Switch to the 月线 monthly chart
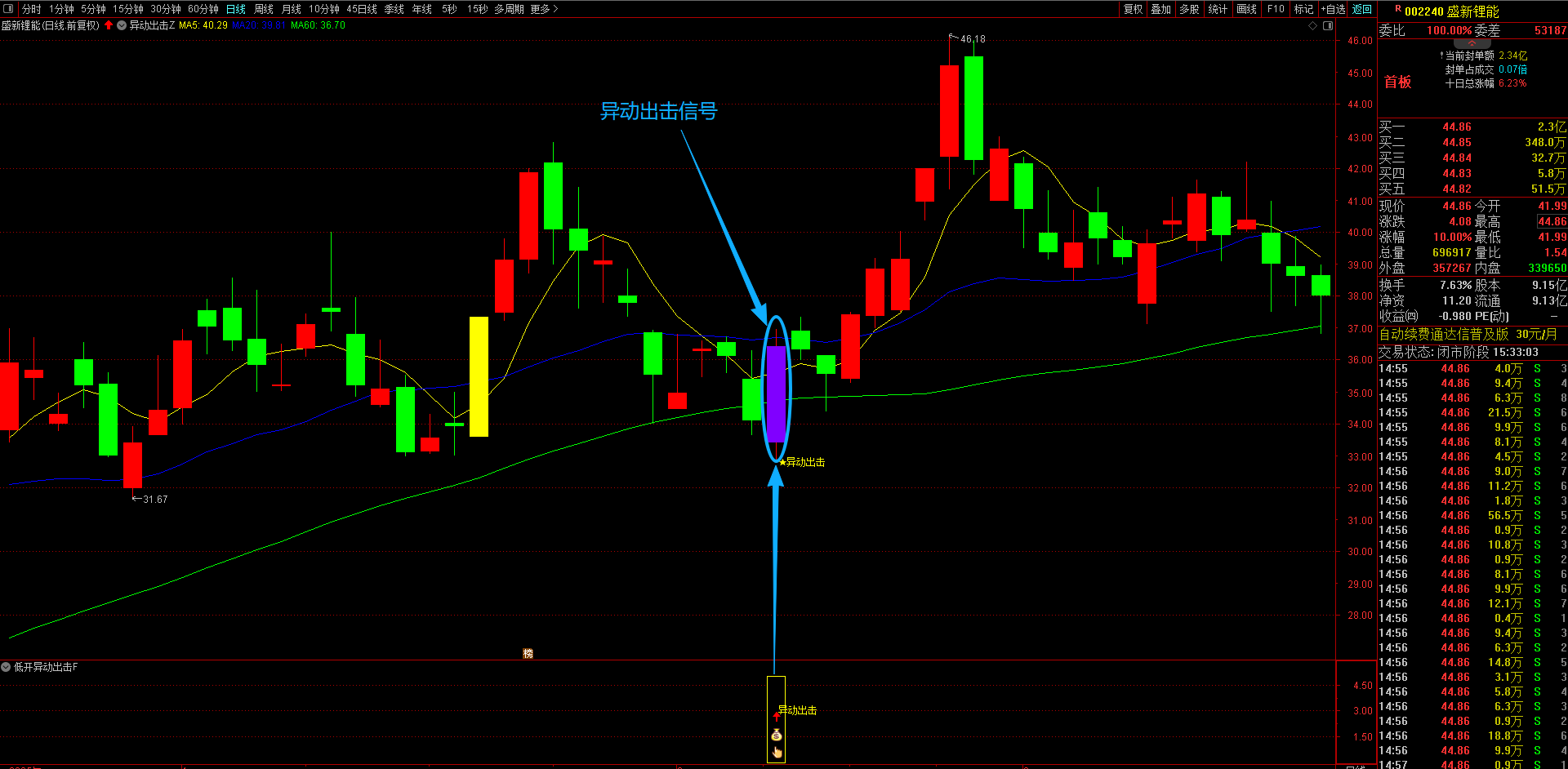1568x769 pixels. pyautogui.click(x=292, y=9)
